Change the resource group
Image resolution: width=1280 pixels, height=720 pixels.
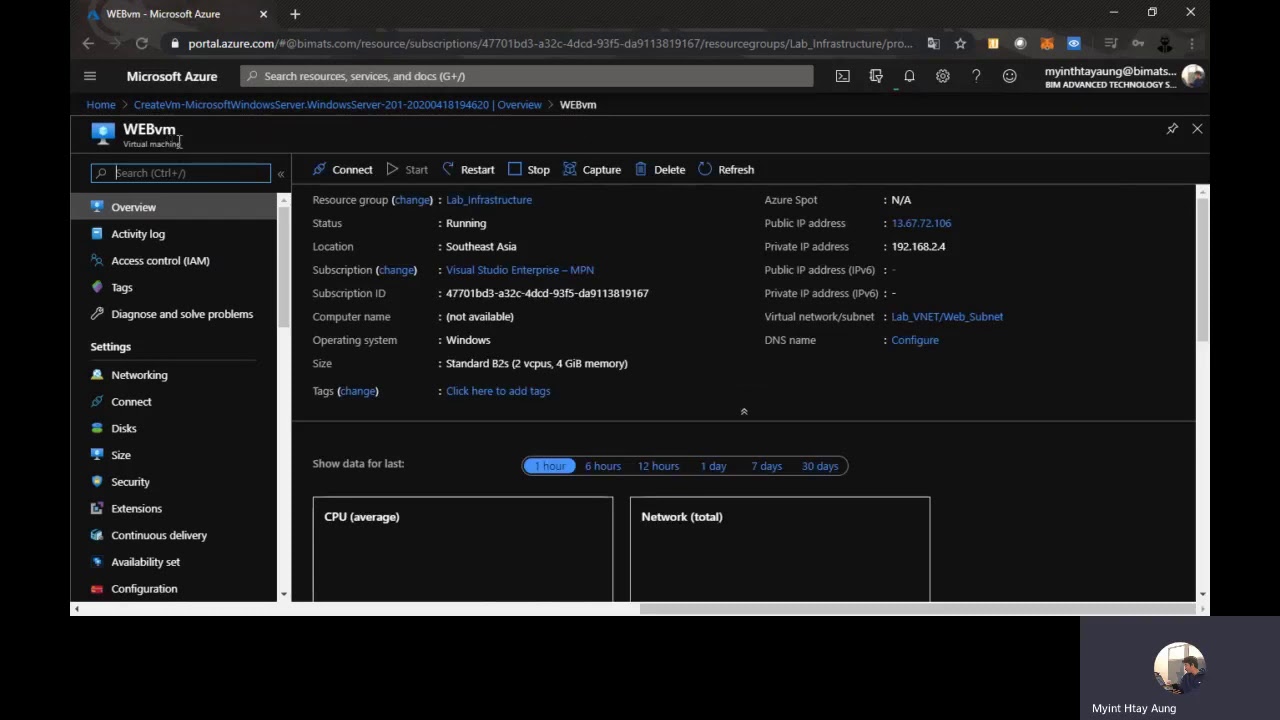tap(412, 200)
